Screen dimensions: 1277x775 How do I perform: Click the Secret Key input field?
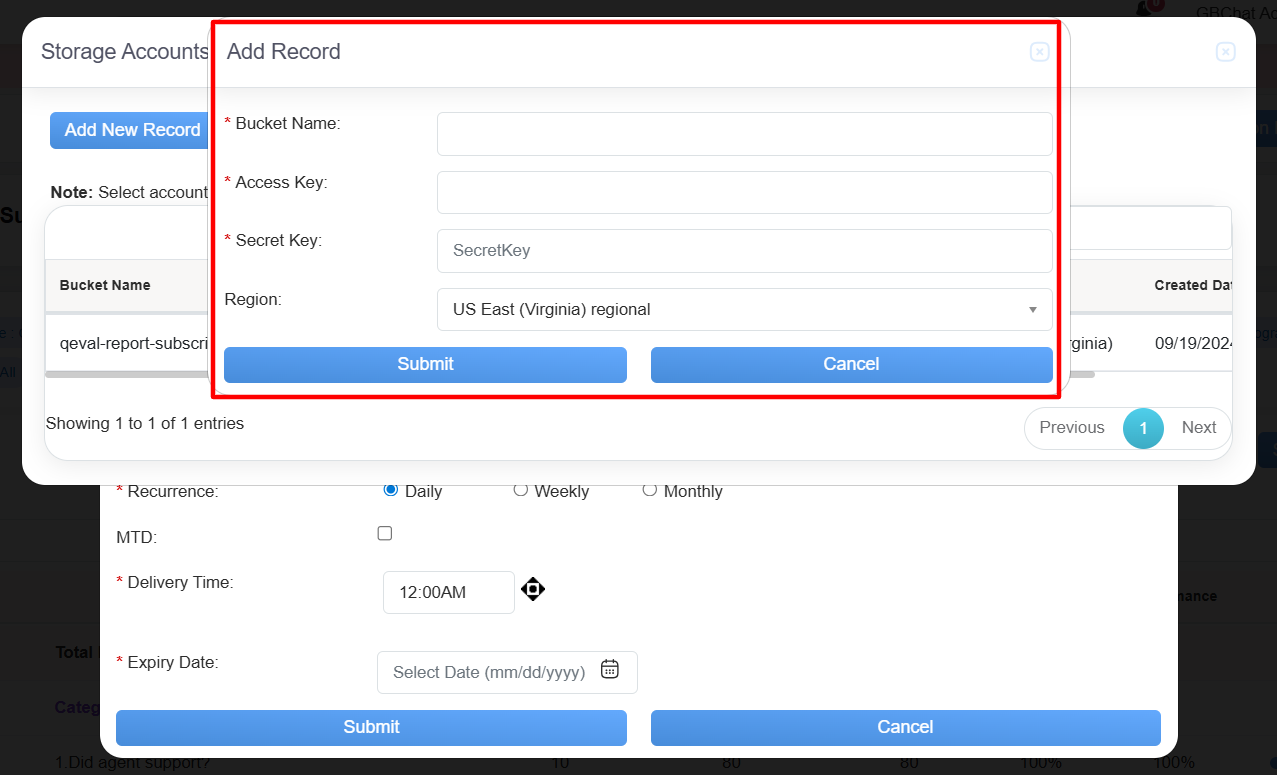point(744,251)
